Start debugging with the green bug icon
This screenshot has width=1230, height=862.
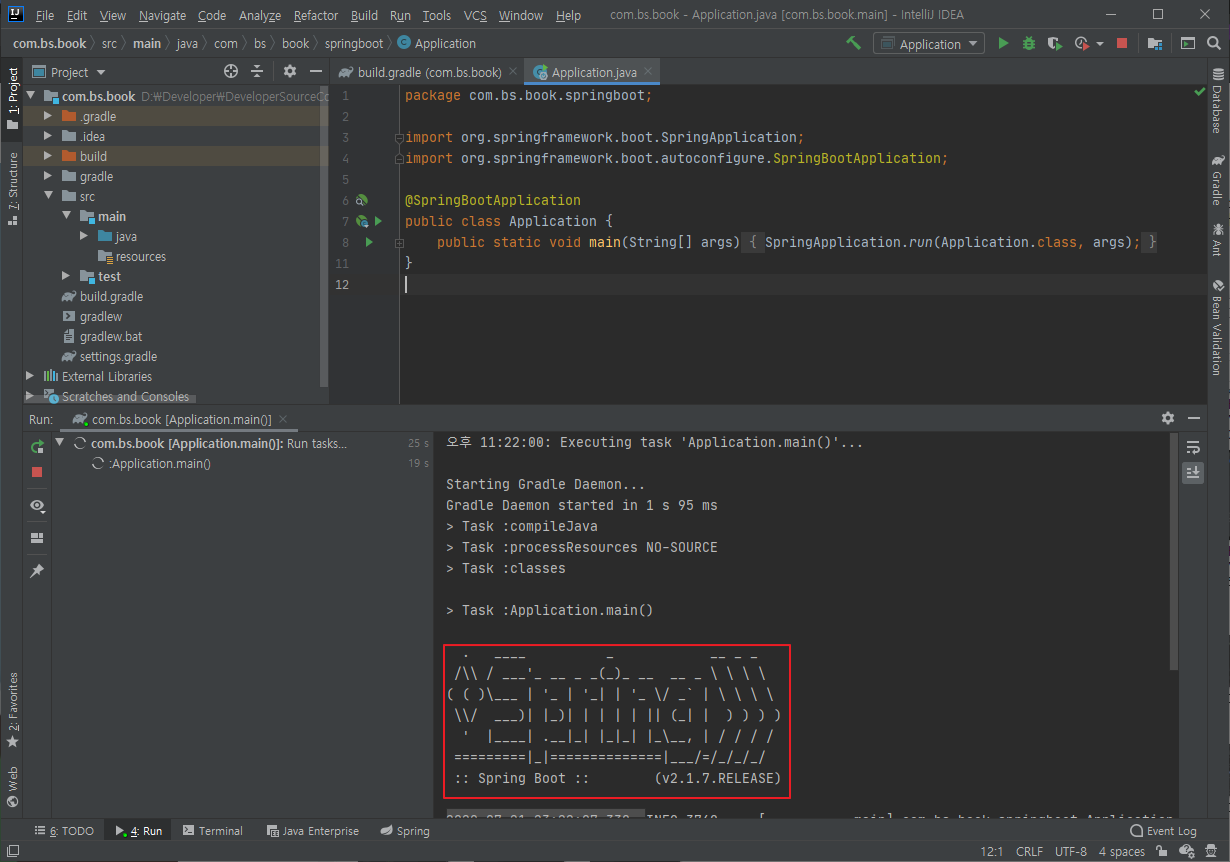pyautogui.click(x=1029, y=43)
